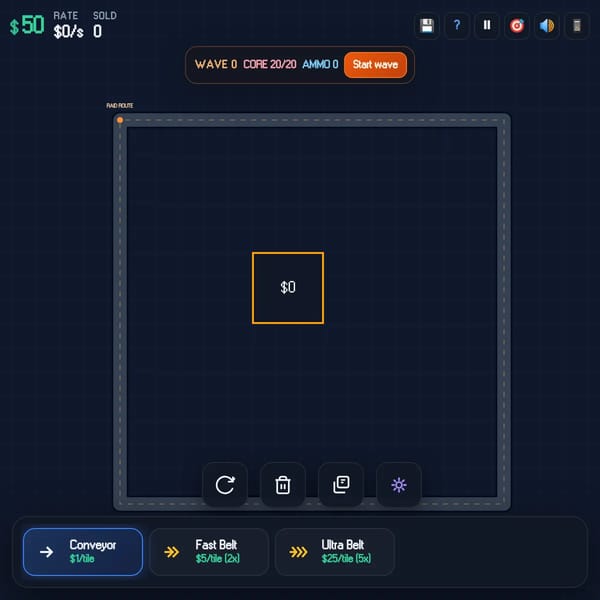Click the SOLD 0 counter
Image resolution: width=600 pixels, height=600 pixels.
pos(104,25)
